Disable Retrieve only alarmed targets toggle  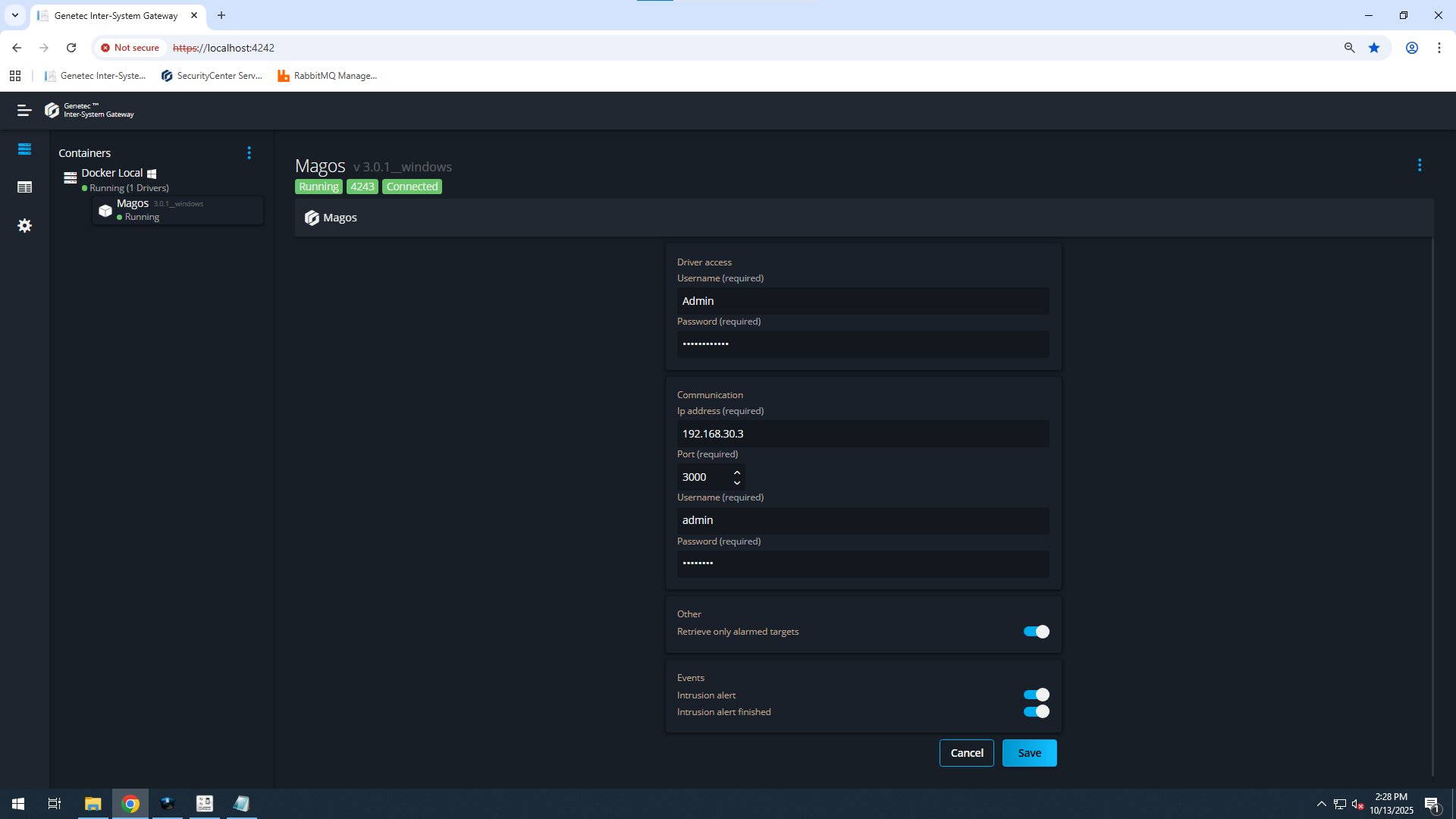(1036, 632)
